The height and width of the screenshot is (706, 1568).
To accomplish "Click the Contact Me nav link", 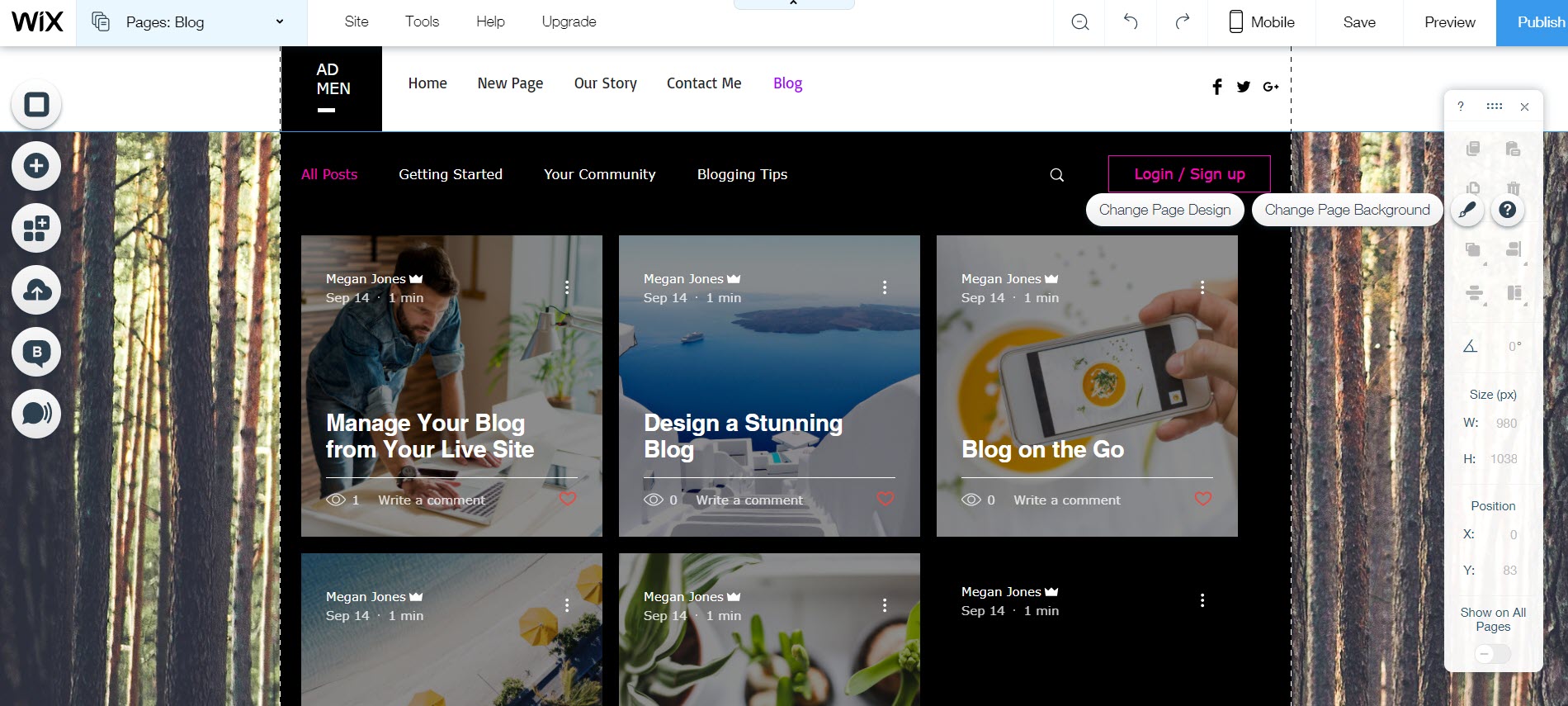I will [x=704, y=83].
